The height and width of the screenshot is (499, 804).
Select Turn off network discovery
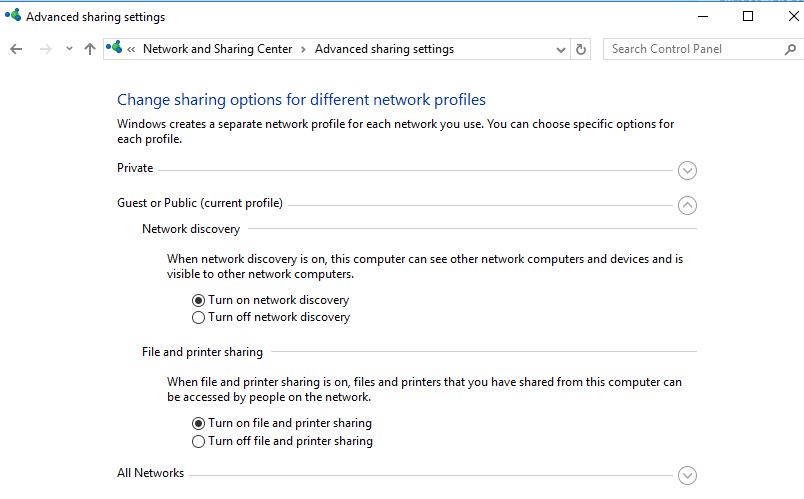(199, 318)
